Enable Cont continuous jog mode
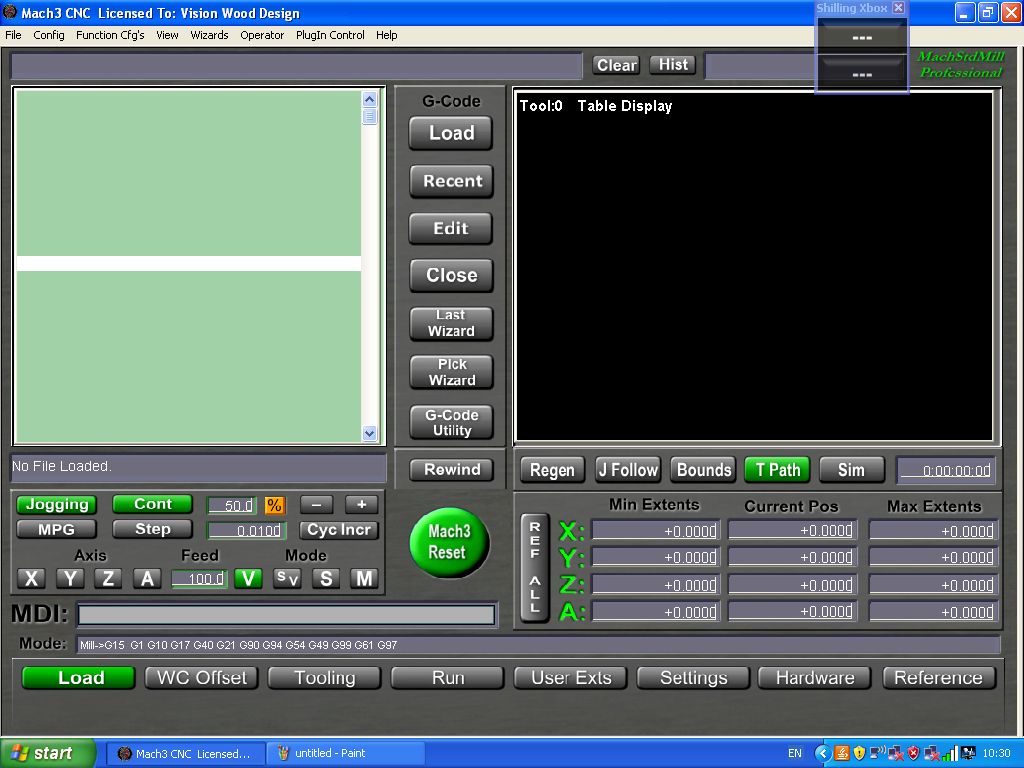Viewport: 1024px width, 768px height. (x=153, y=505)
